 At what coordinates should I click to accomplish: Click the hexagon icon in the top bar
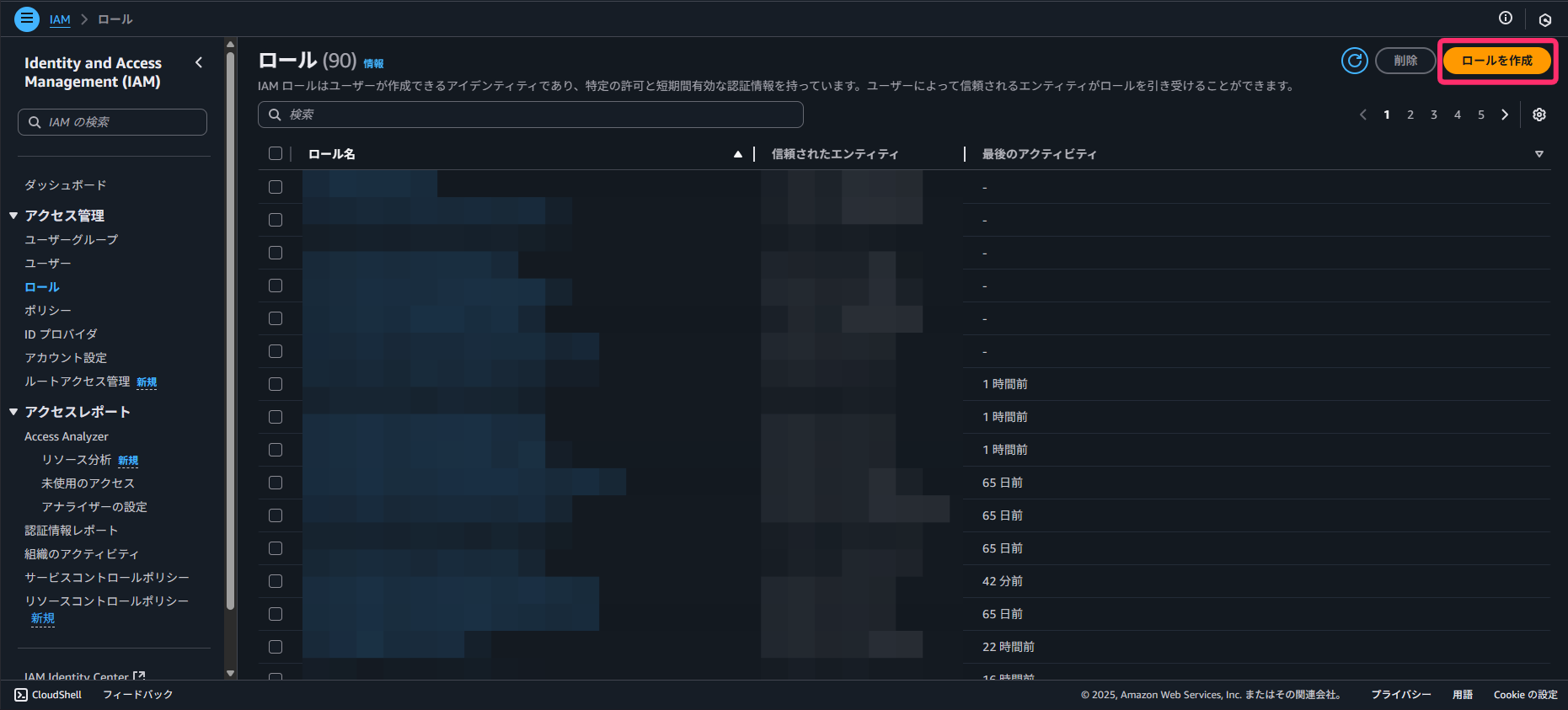click(1545, 19)
